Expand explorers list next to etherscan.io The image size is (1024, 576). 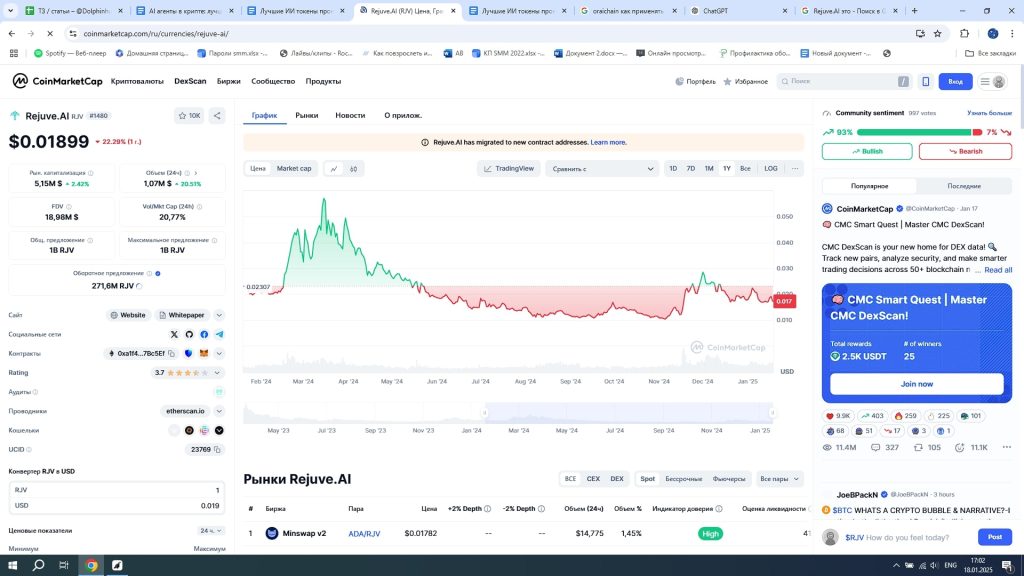tap(219, 411)
